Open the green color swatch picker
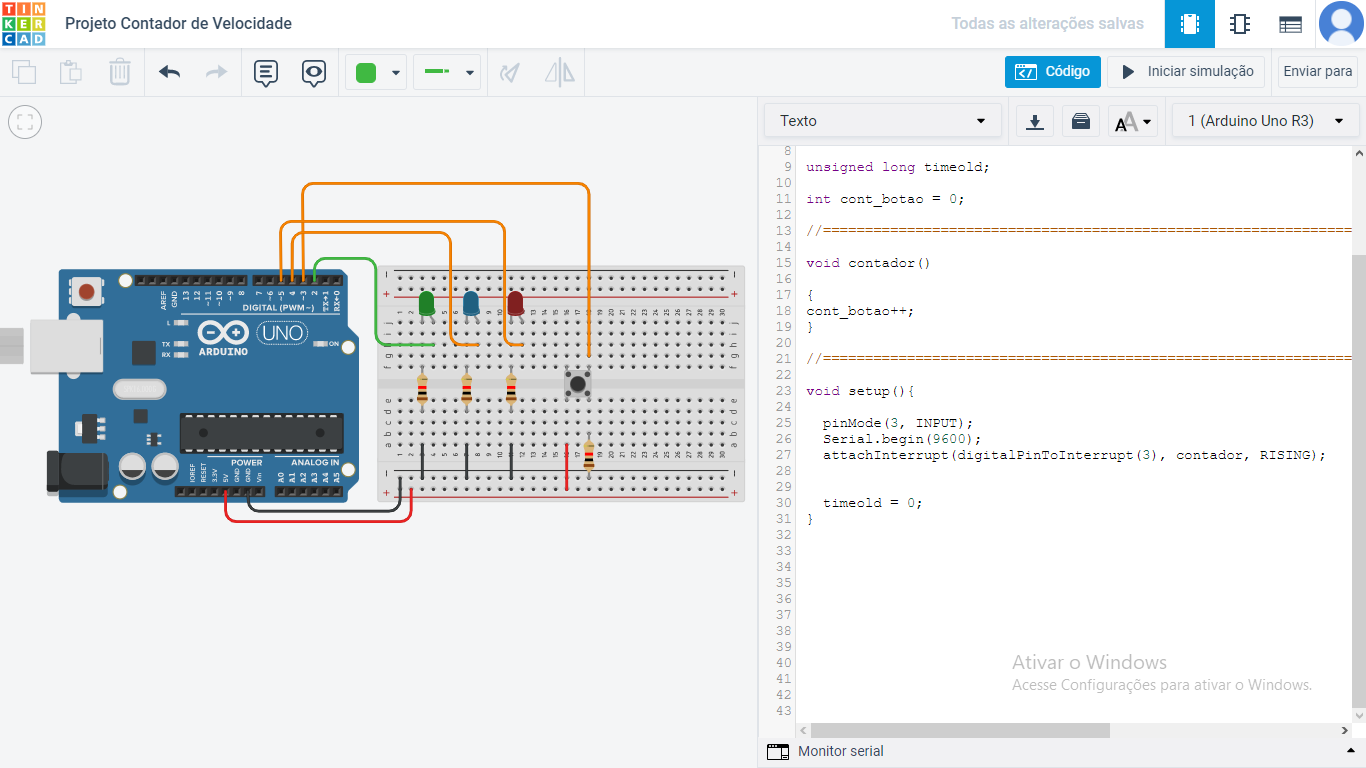Viewport: 1366px width, 768px height. click(x=376, y=72)
